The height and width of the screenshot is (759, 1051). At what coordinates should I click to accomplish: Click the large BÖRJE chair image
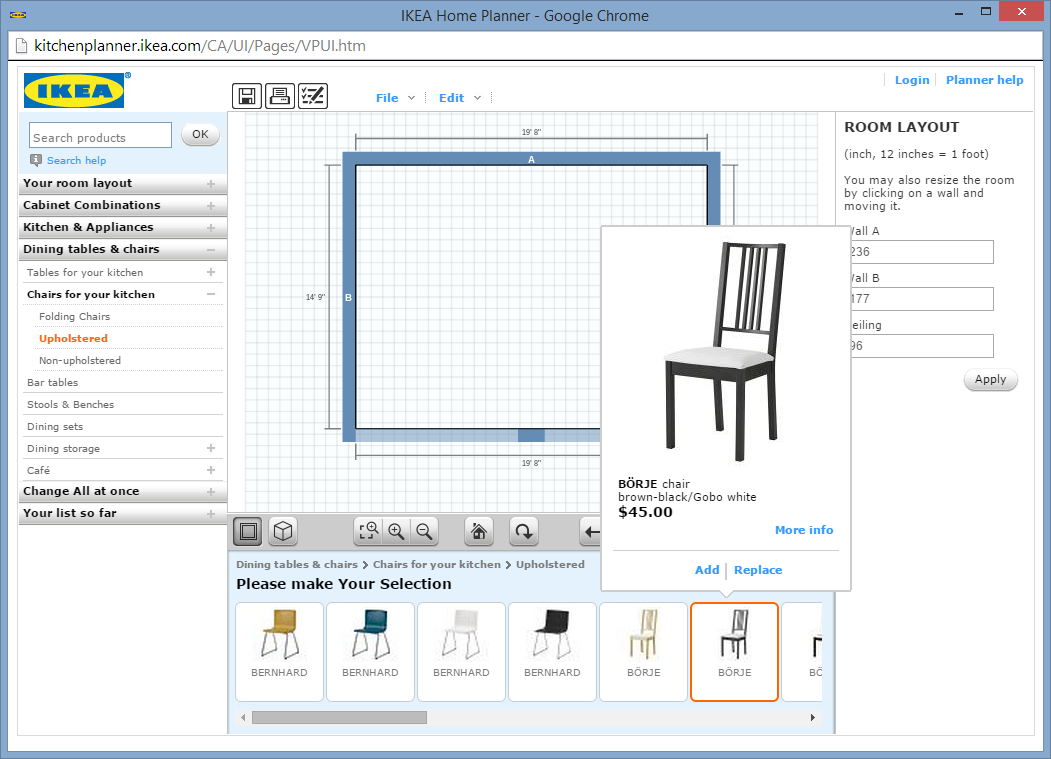pyautogui.click(x=726, y=353)
